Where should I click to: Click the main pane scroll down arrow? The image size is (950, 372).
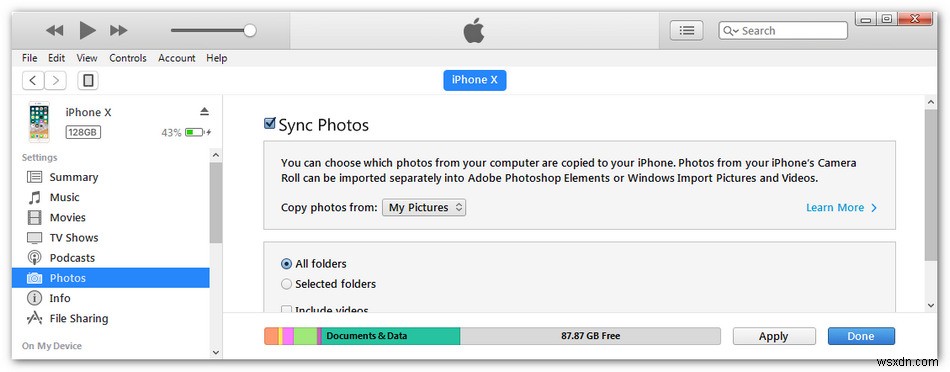[x=931, y=305]
